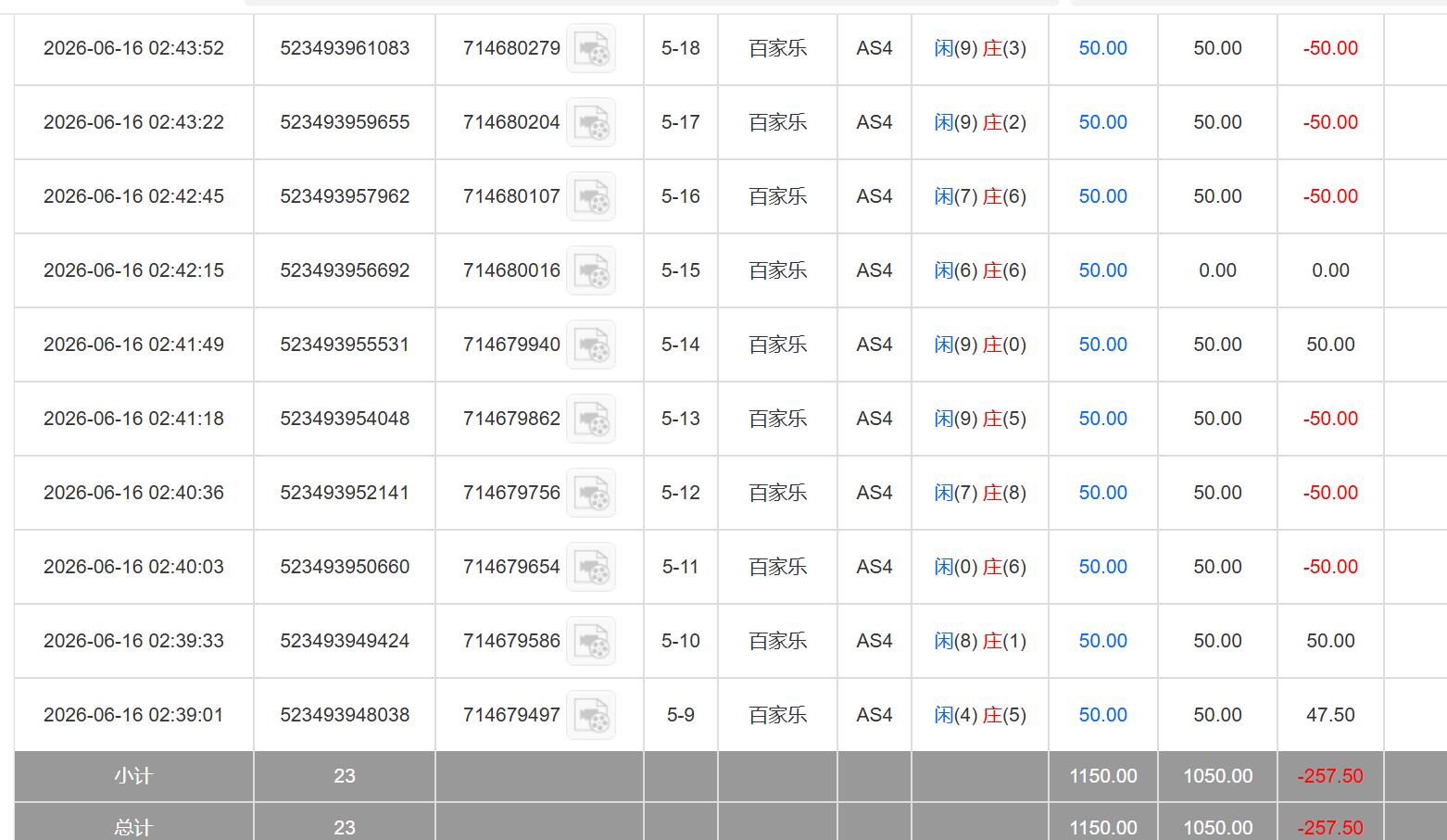
Task: Click blue bet amount 50.00 in row 5-15
Action: [1102, 270]
